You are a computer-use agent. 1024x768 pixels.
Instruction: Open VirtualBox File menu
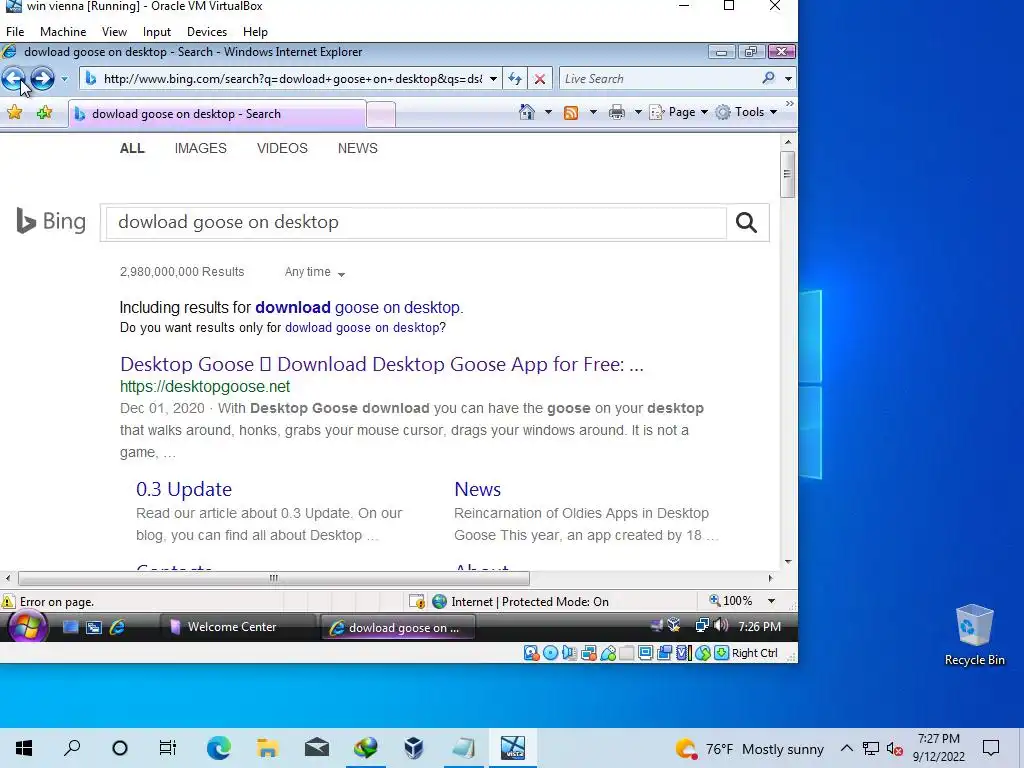pos(15,31)
